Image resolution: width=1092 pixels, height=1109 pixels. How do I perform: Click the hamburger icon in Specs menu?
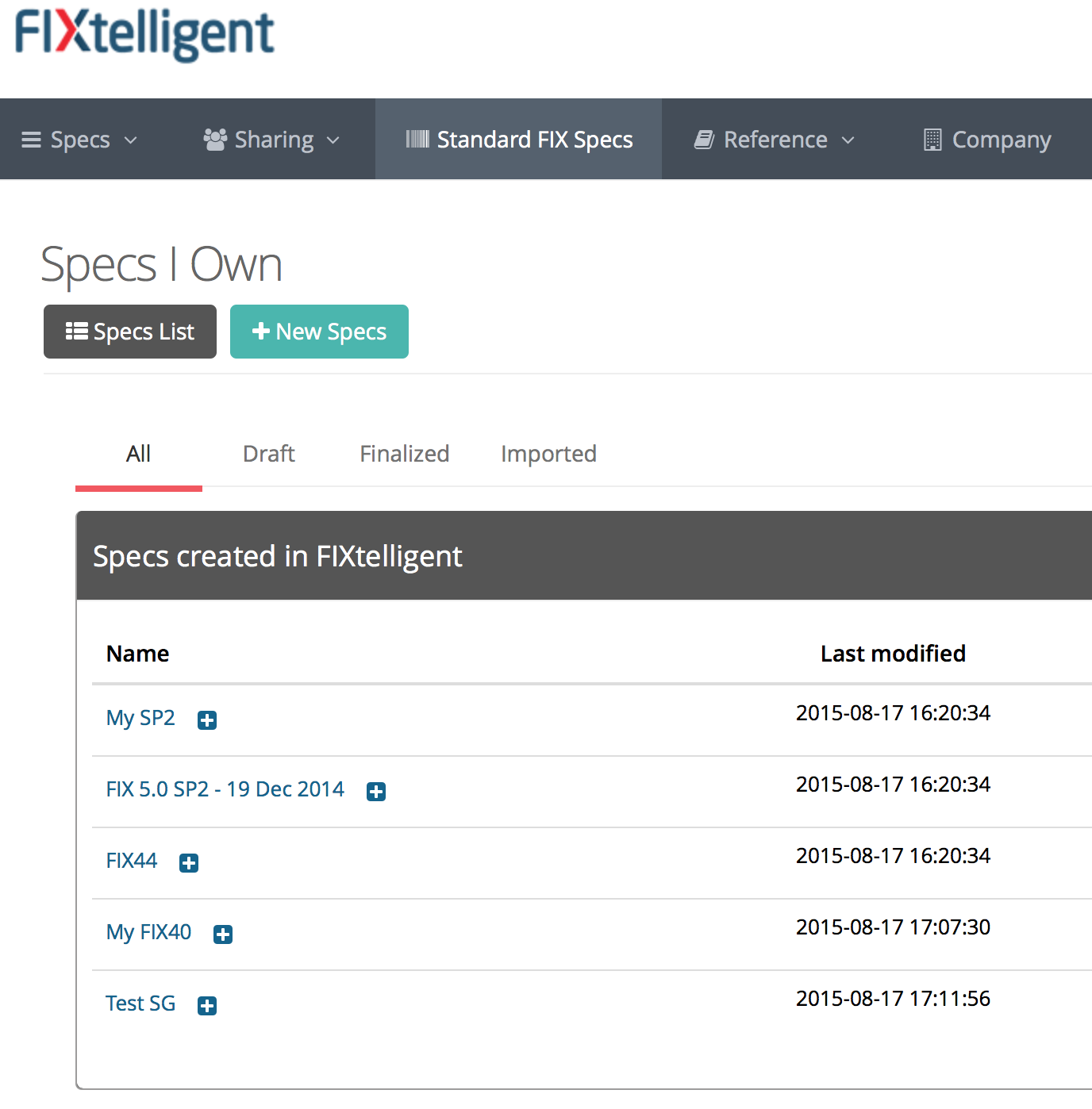point(31,140)
